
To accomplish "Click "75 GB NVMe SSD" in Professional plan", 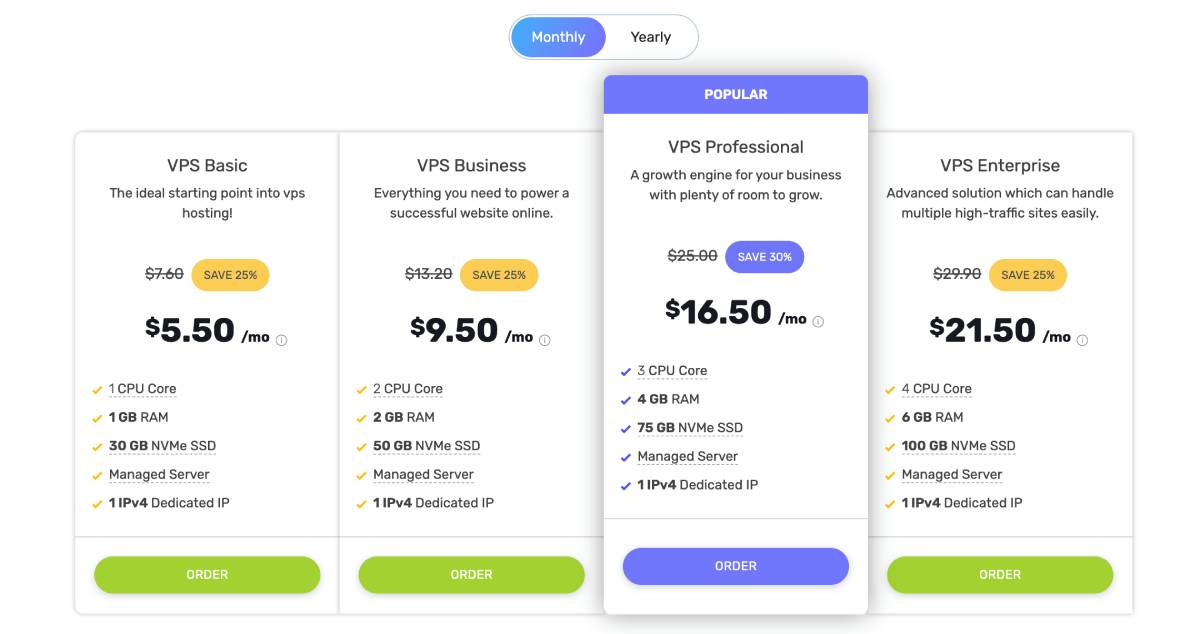I will (x=690, y=428).
